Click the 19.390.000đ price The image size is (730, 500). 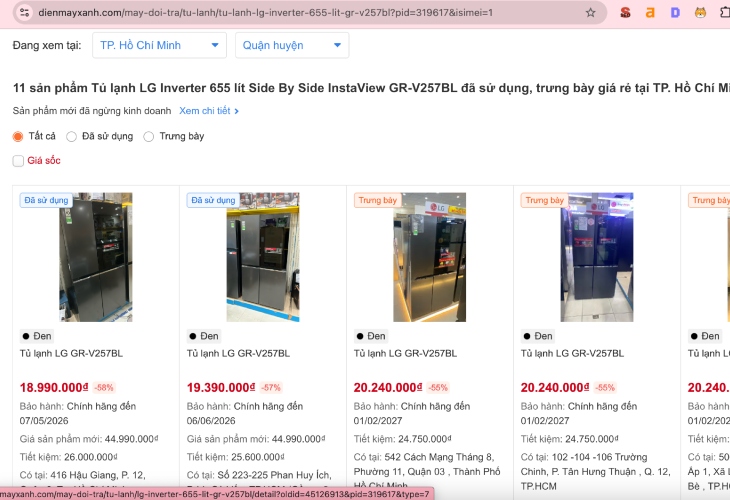pos(221,387)
